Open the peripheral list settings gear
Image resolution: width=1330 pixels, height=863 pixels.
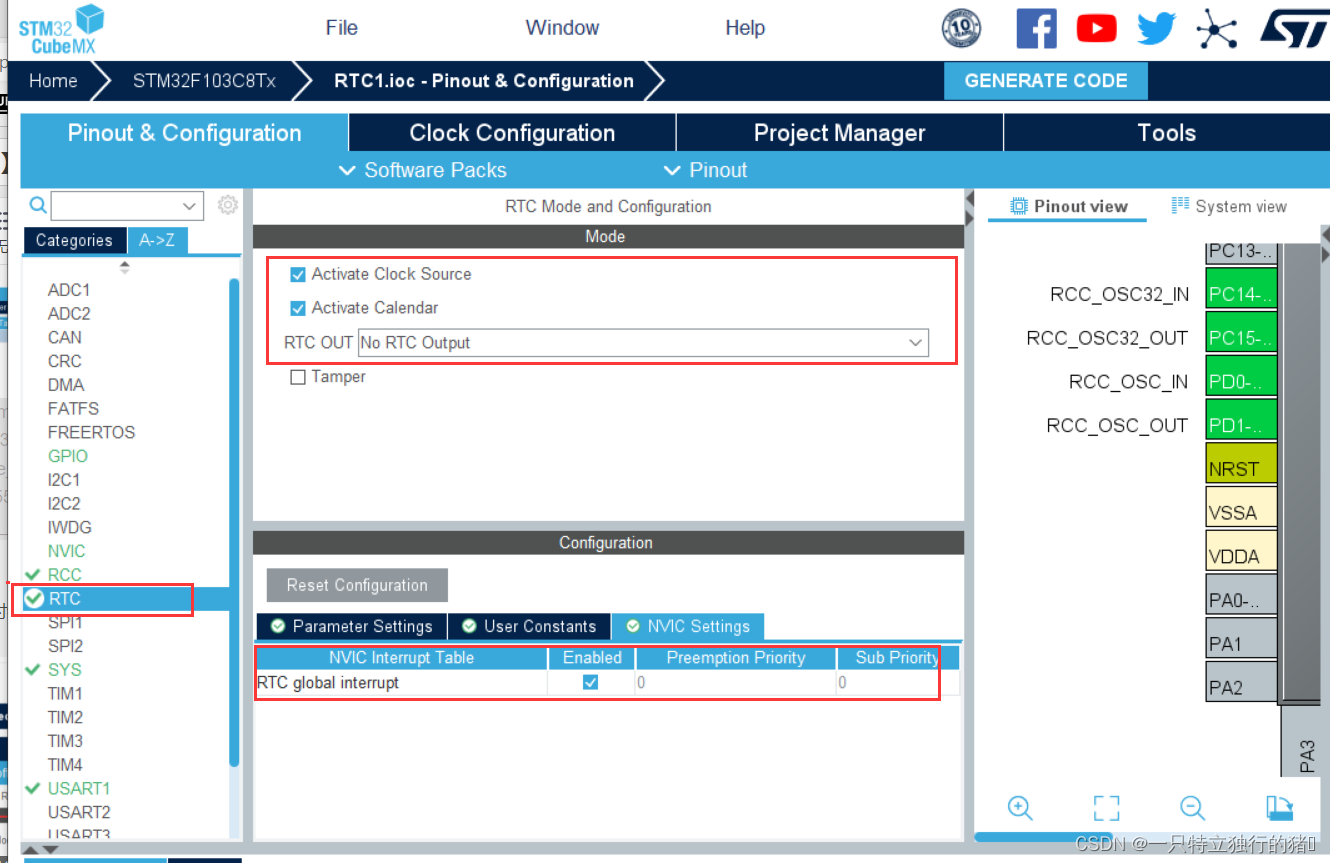pos(228,205)
